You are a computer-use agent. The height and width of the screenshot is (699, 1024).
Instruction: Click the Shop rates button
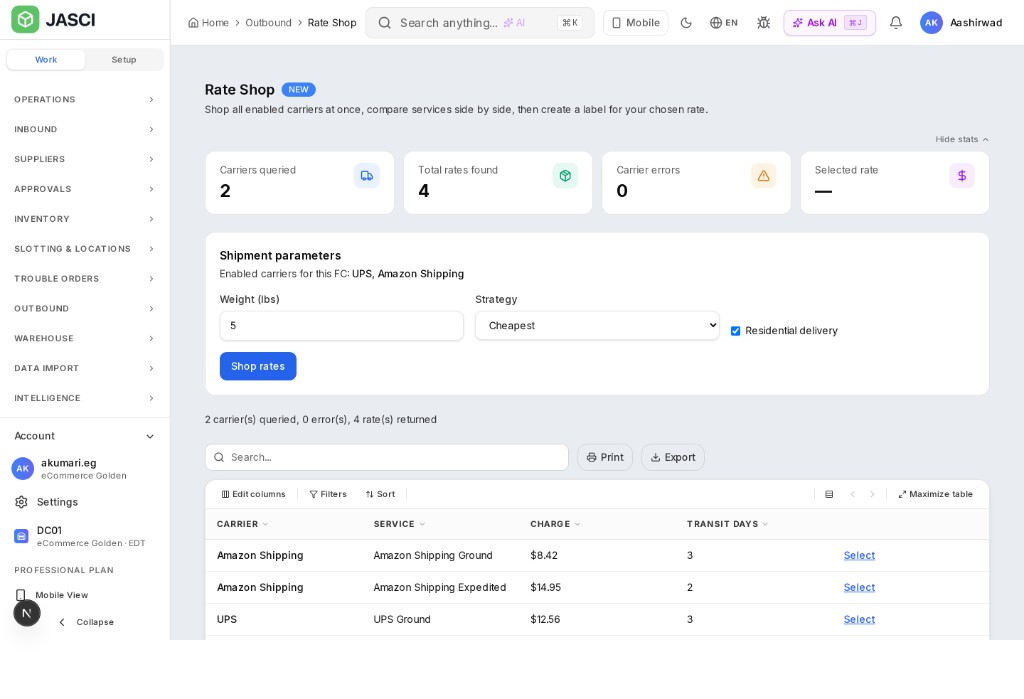(258, 366)
